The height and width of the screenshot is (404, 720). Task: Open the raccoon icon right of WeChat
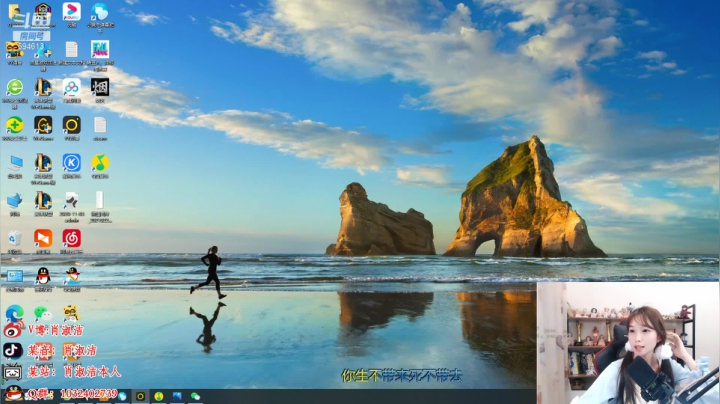(71, 314)
